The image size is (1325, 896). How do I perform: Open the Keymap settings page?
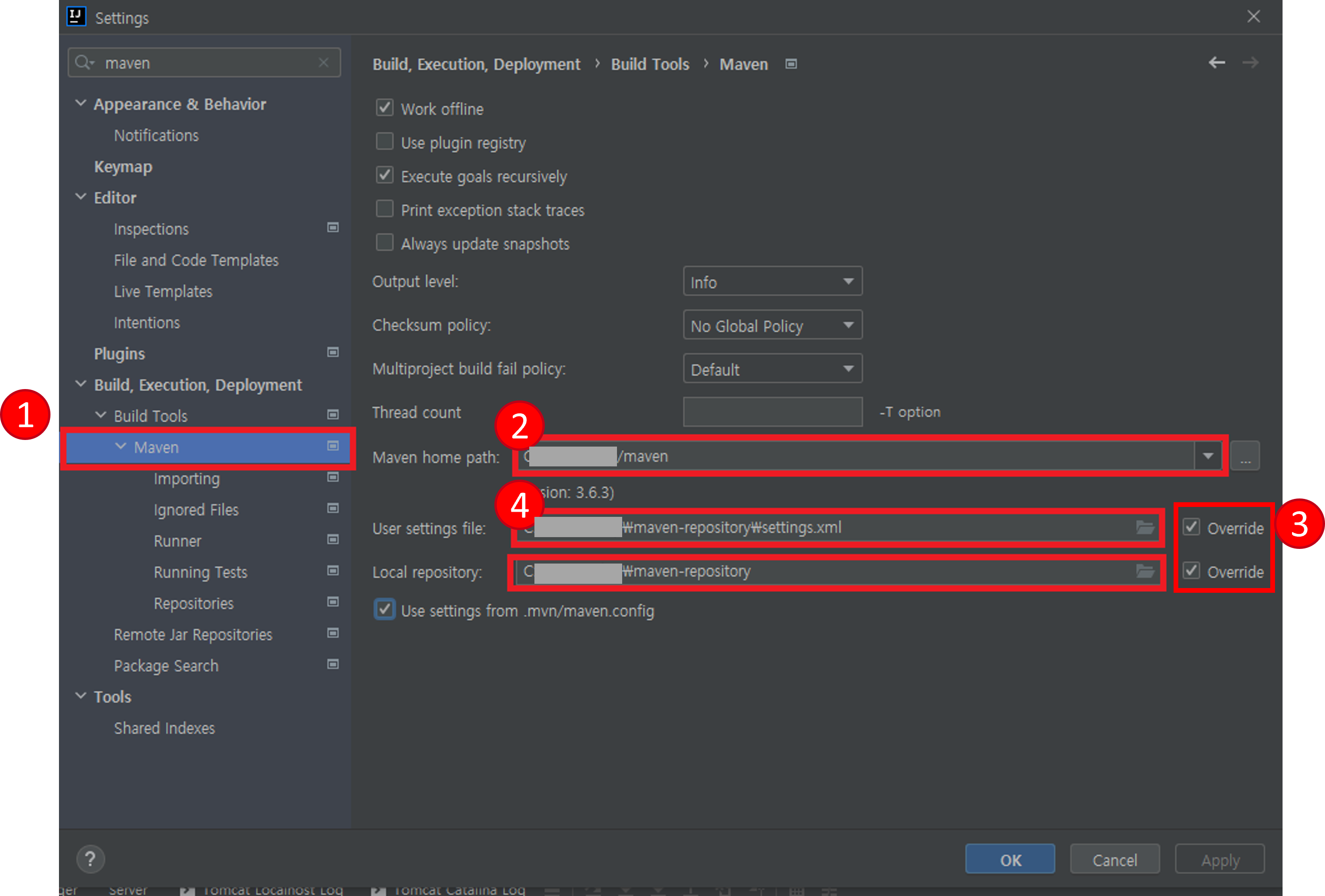point(123,167)
